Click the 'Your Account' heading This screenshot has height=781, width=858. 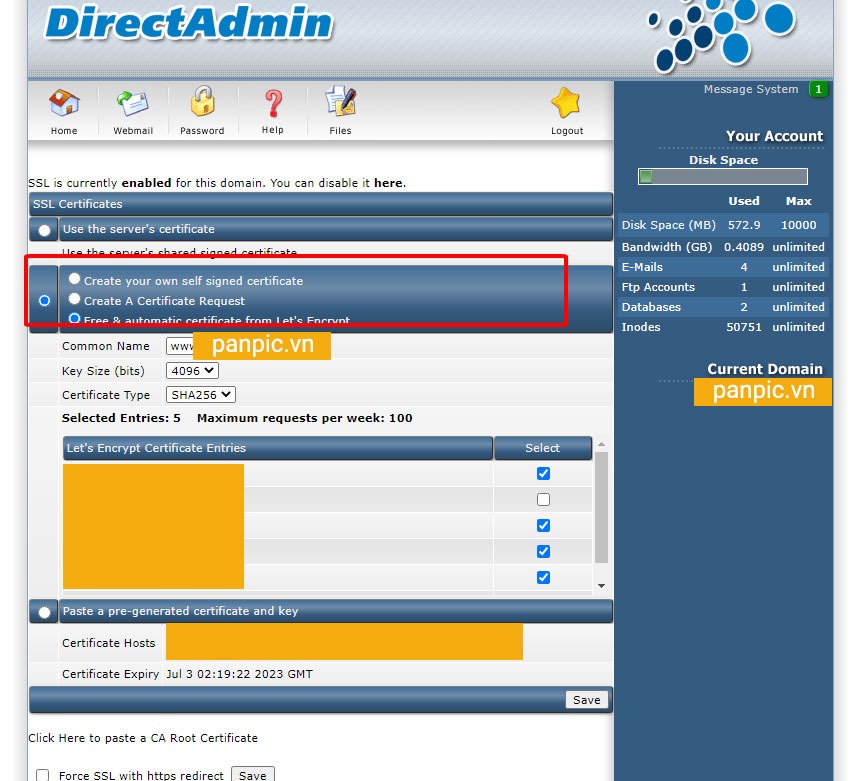(x=774, y=136)
